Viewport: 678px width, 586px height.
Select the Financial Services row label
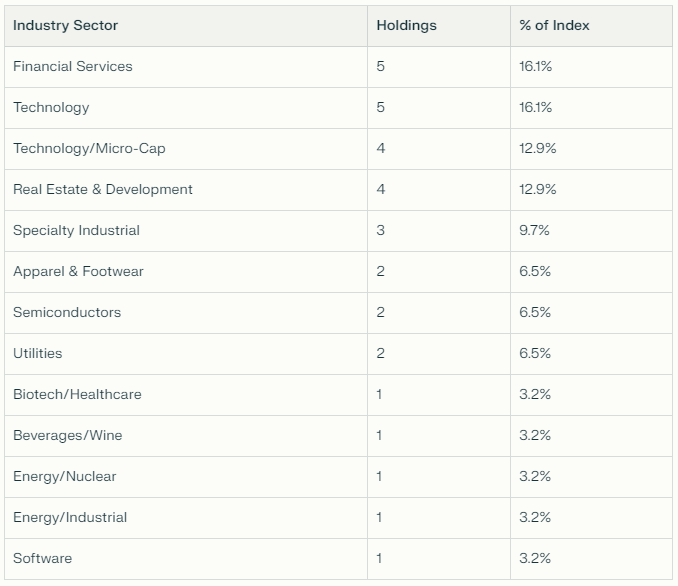pyautogui.click(x=73, y=67)
